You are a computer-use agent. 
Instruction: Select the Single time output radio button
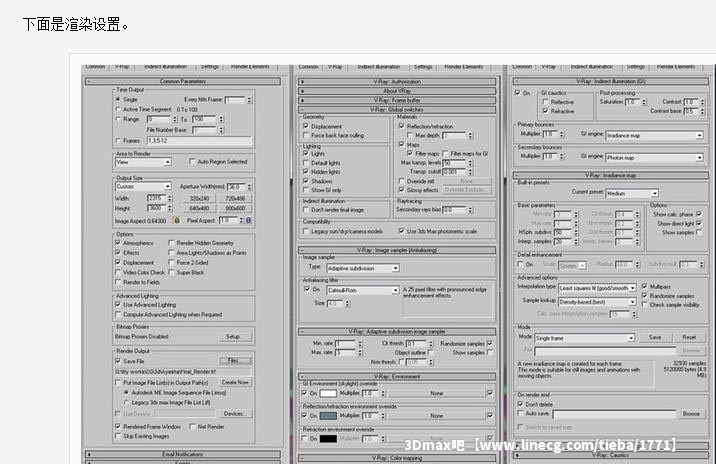click(118, 99)
